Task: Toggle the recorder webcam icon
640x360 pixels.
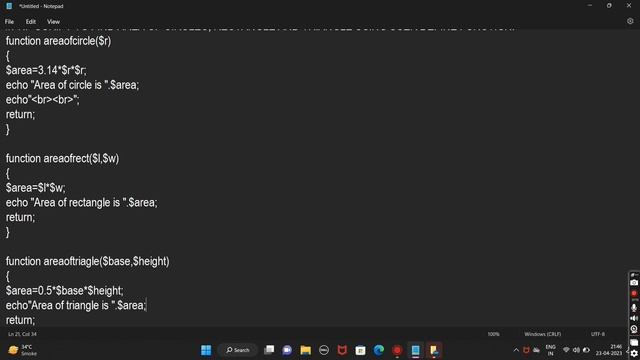Action: [634, 329]
